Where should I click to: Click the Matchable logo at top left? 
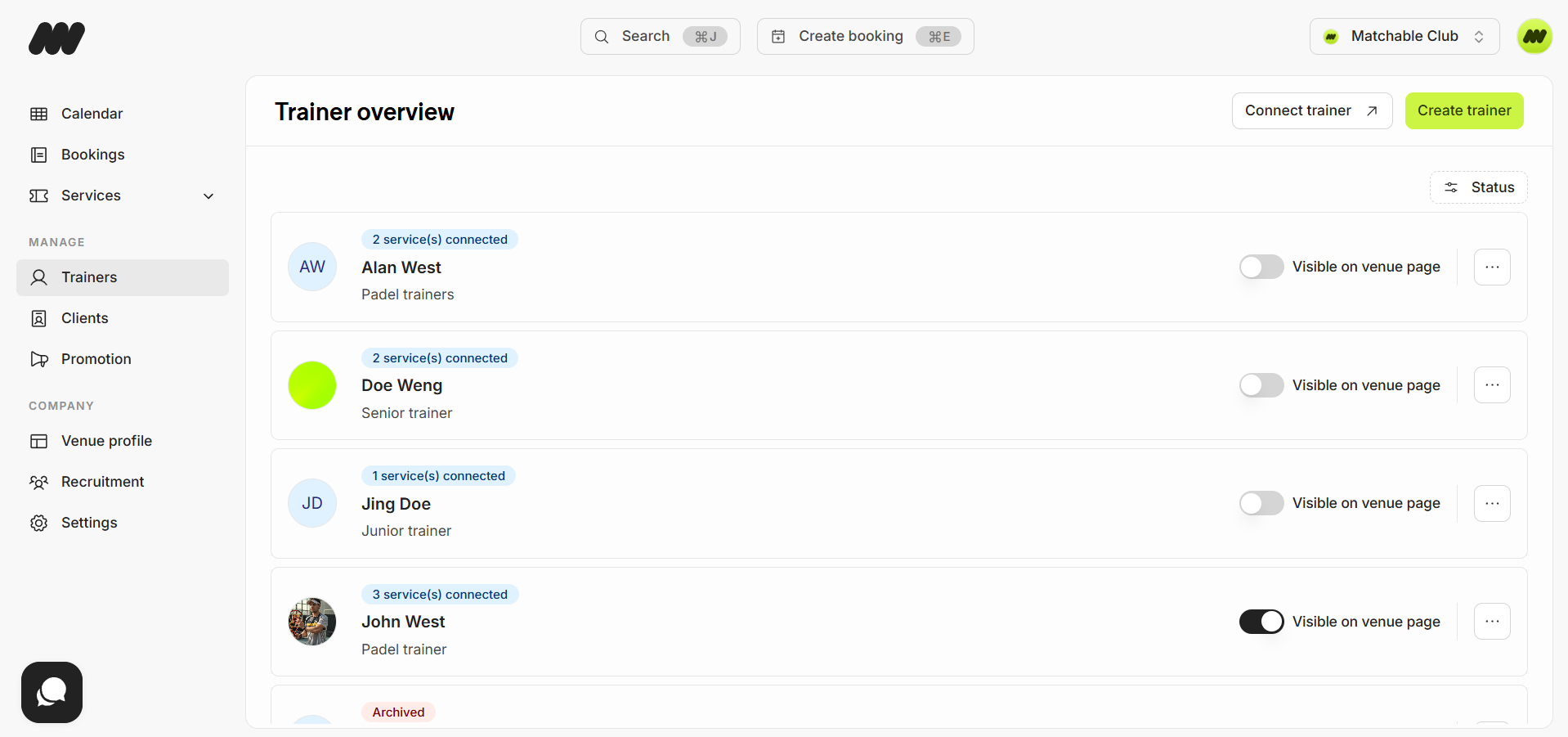coord(56,38)
